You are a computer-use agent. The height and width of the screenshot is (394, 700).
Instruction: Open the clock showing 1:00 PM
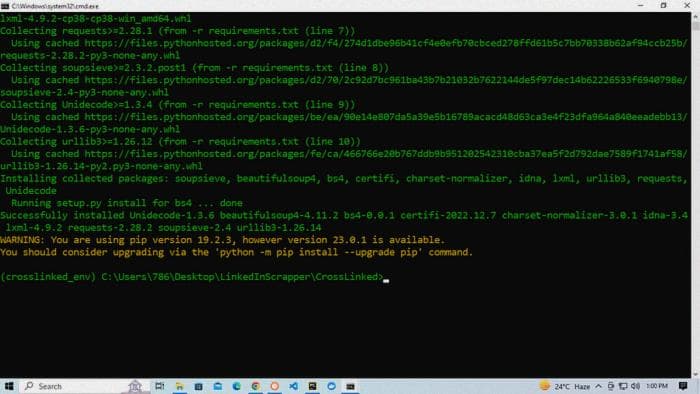pos(657,386)
